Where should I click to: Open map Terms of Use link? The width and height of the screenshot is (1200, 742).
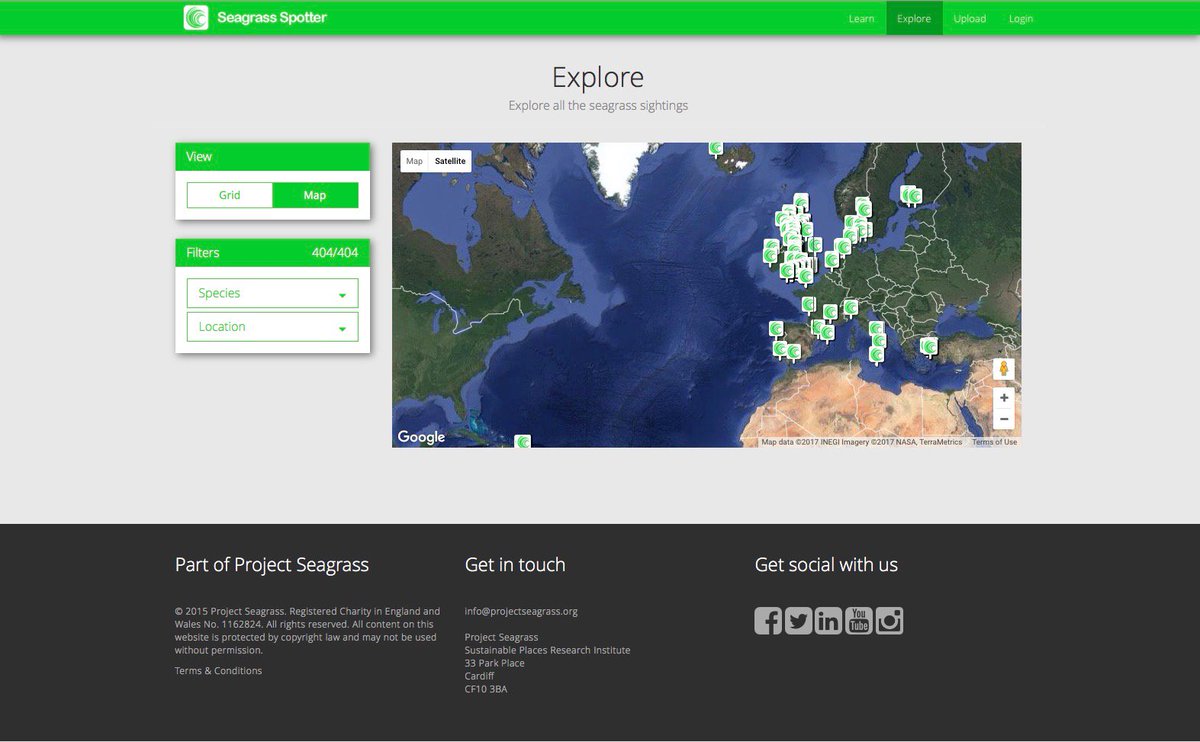click(x=994, y=442)
